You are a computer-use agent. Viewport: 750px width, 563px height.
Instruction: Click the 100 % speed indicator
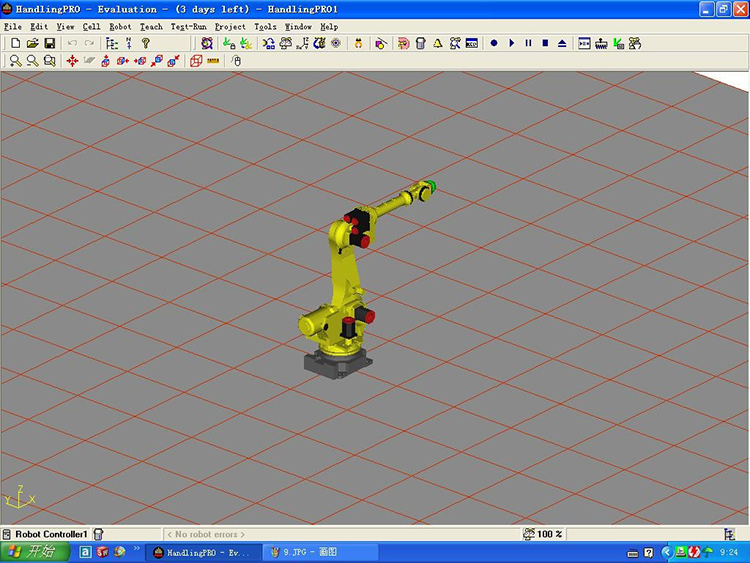point(543,534)
